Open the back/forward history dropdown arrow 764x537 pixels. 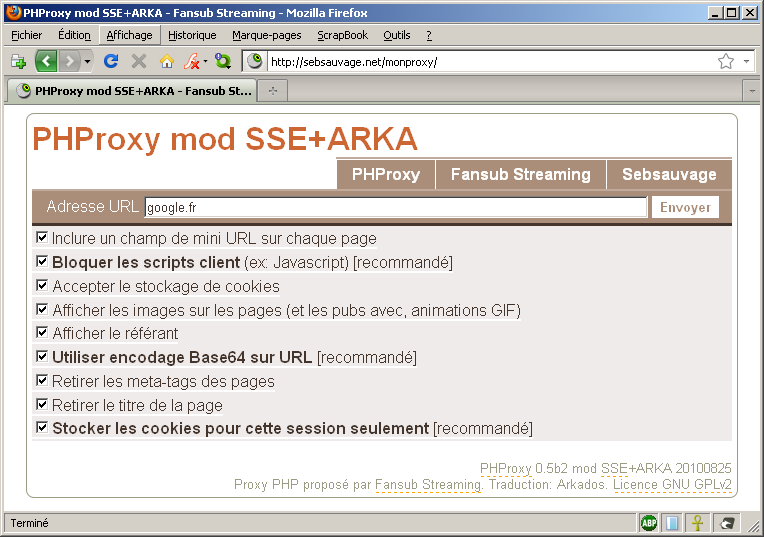click(x=88, y=62)
